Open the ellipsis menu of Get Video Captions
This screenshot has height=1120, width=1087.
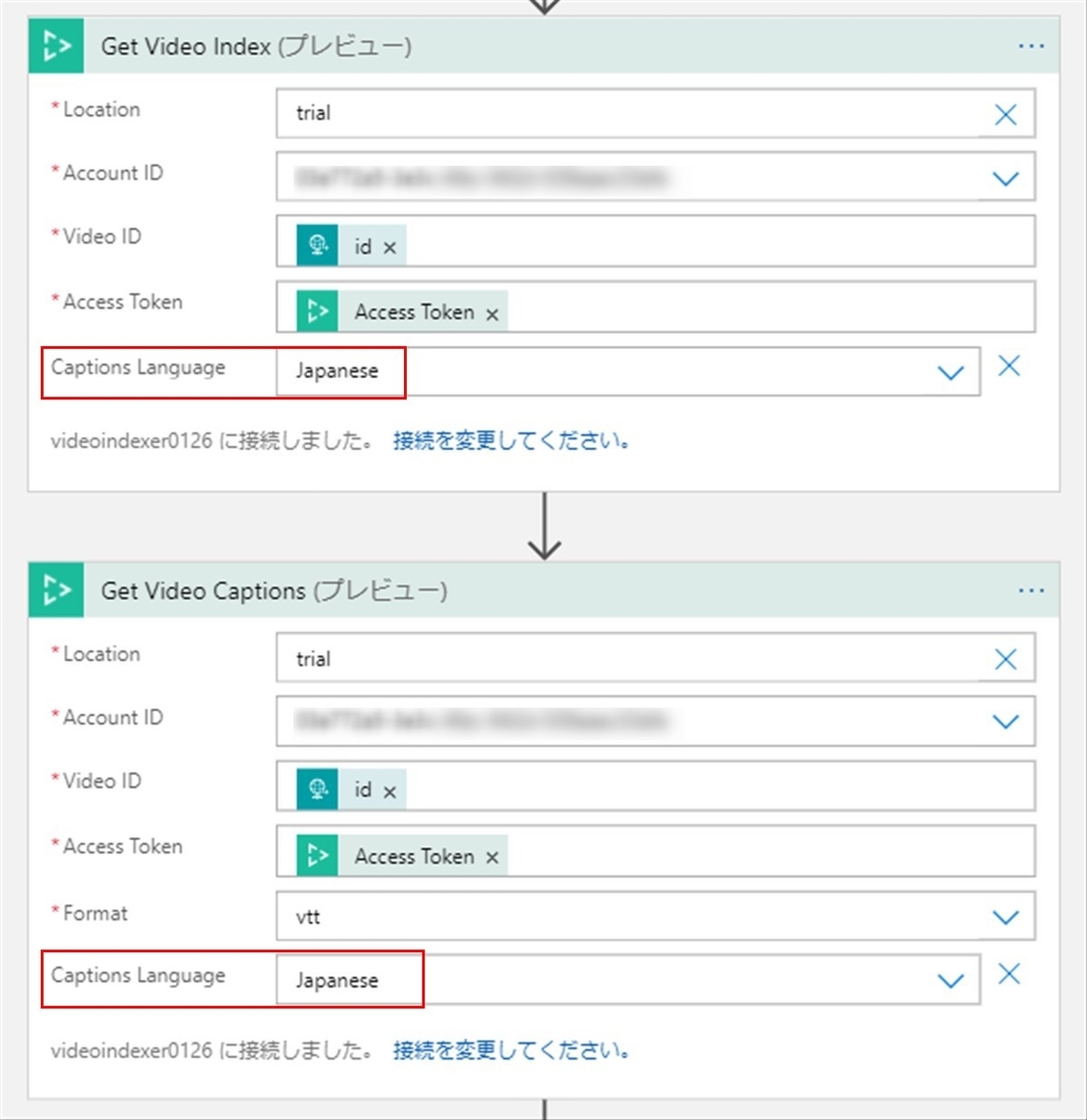[x=1031, y=590]
